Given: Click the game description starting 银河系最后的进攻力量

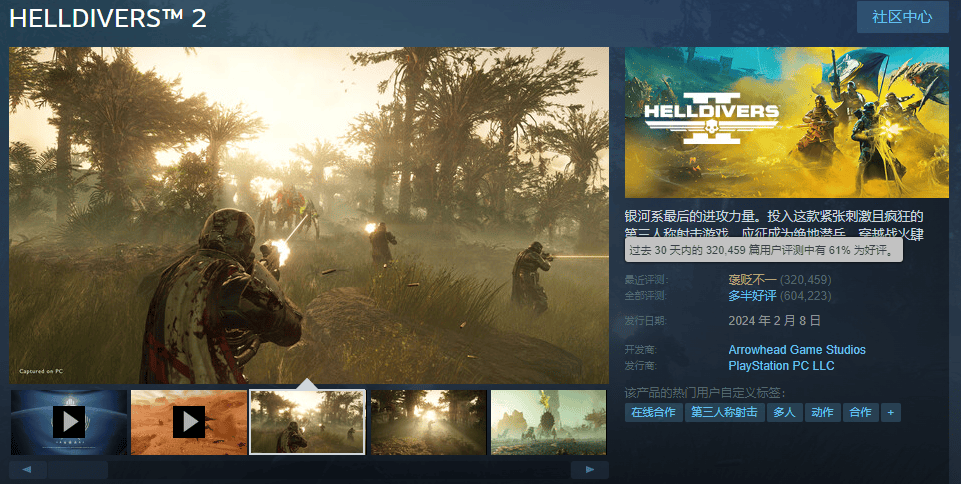Looking at the screenshot, I should pyautogui.click(x=774, y=224).
